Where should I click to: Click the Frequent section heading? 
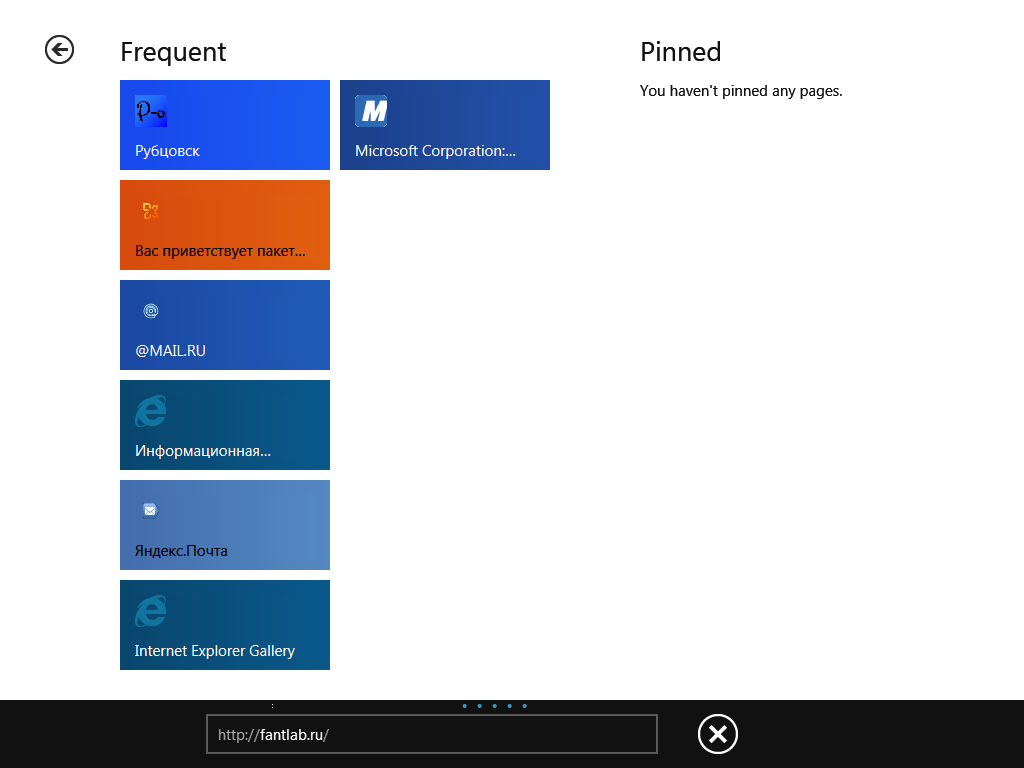coord(173,52)
